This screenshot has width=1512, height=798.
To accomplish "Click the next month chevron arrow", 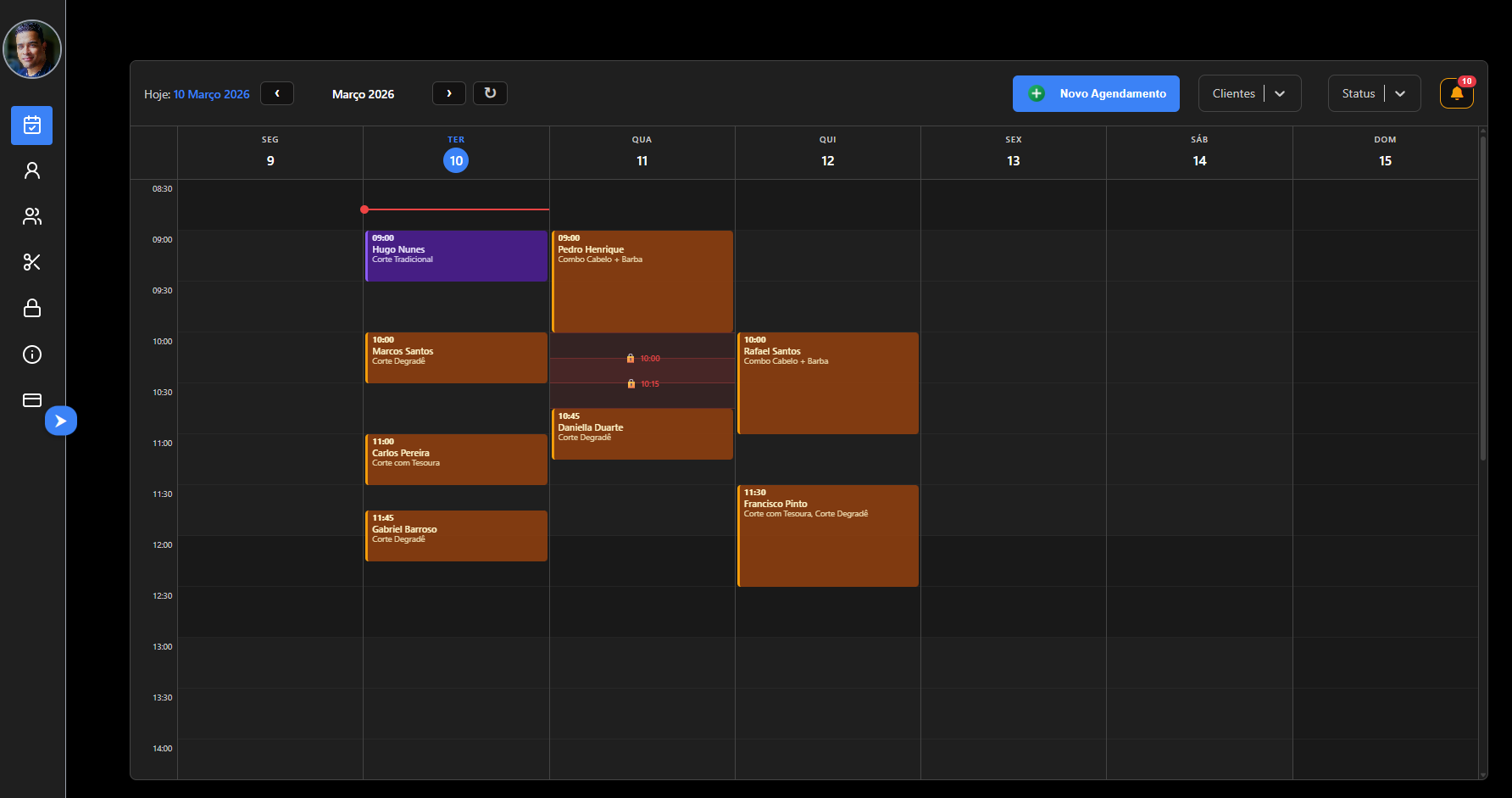I will (448, 93).
